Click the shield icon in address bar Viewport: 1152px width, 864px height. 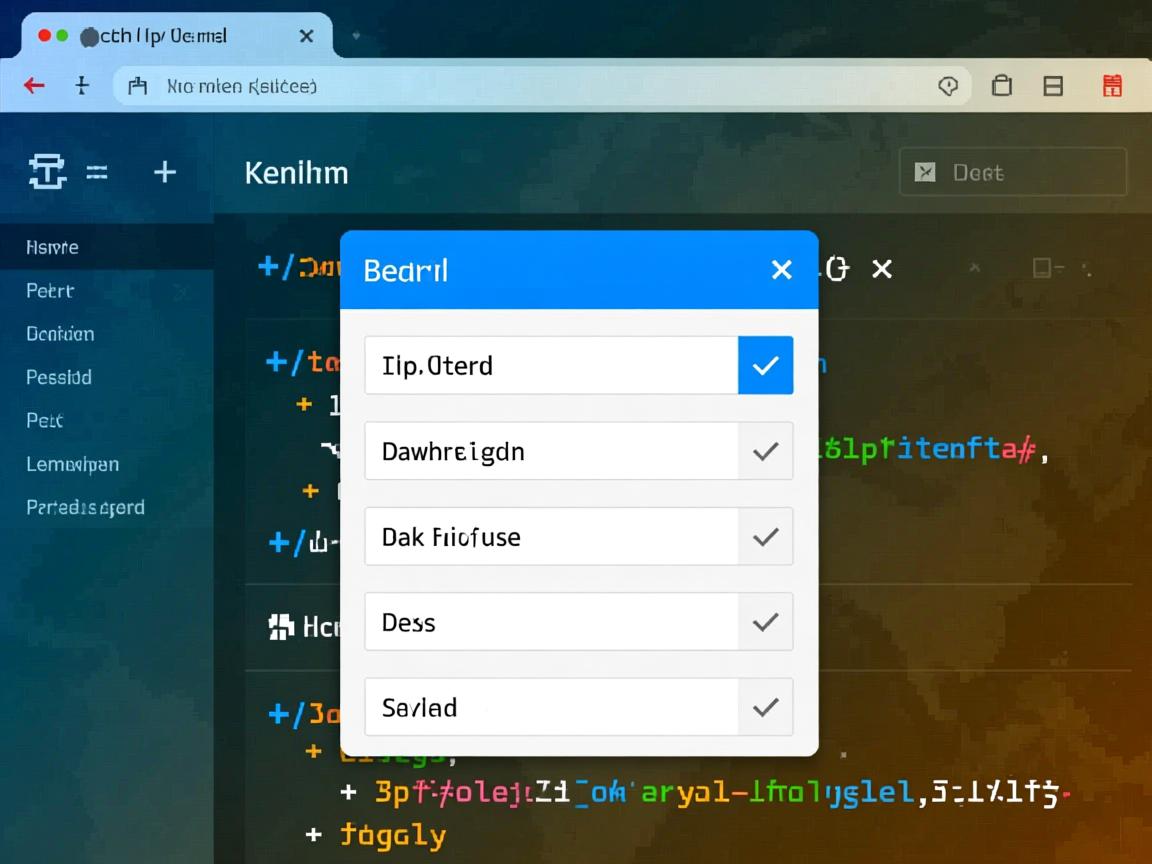click(x=948, y=86)
